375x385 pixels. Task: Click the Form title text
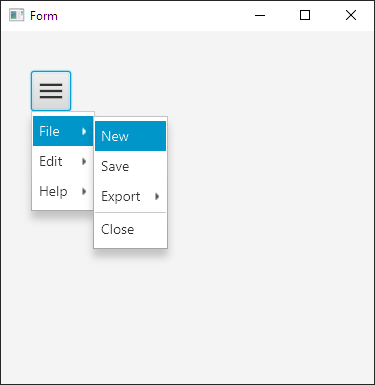click(44, 16)
